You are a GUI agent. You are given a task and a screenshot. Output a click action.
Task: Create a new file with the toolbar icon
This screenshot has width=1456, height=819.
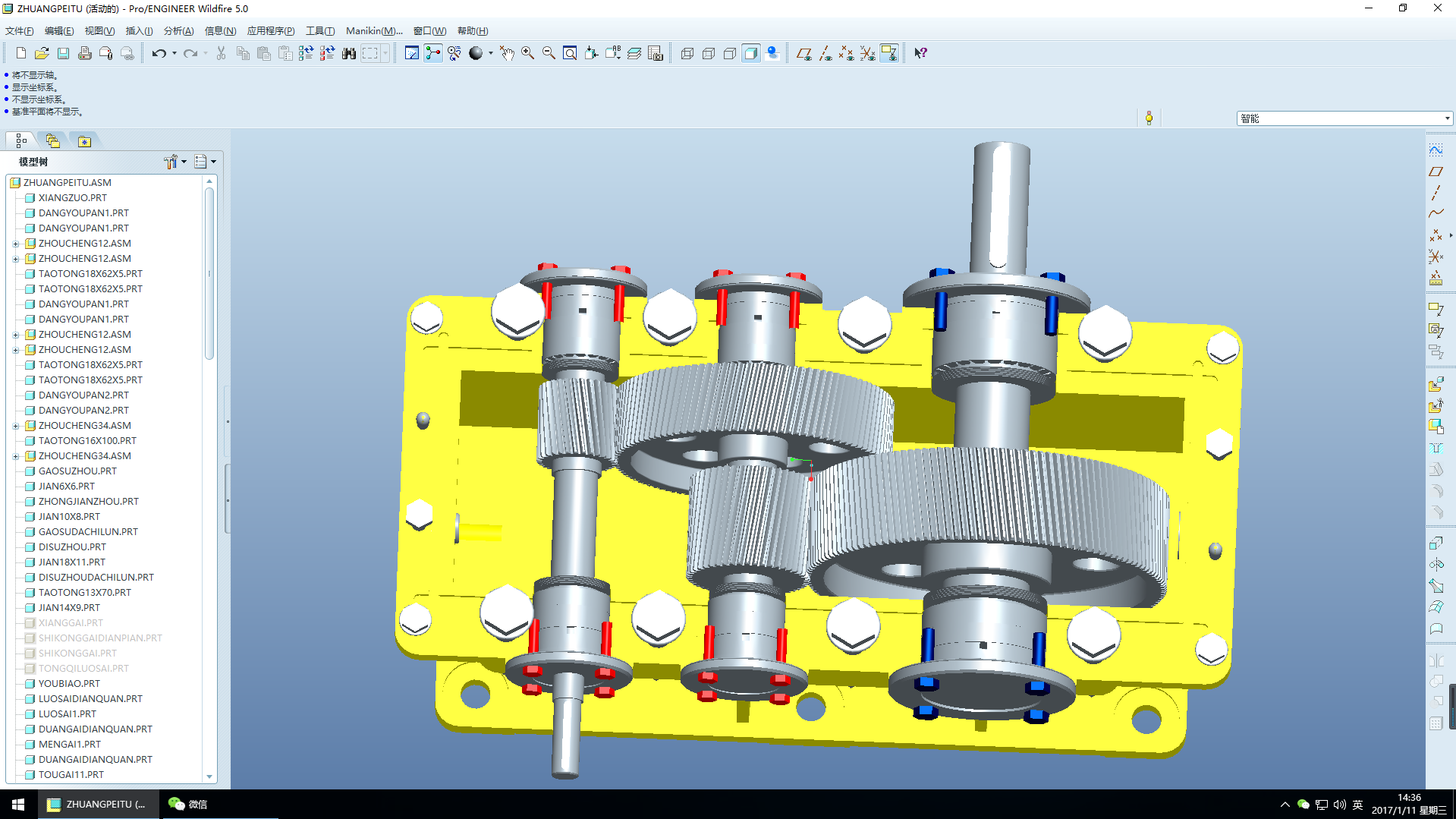tap(21, 53)
